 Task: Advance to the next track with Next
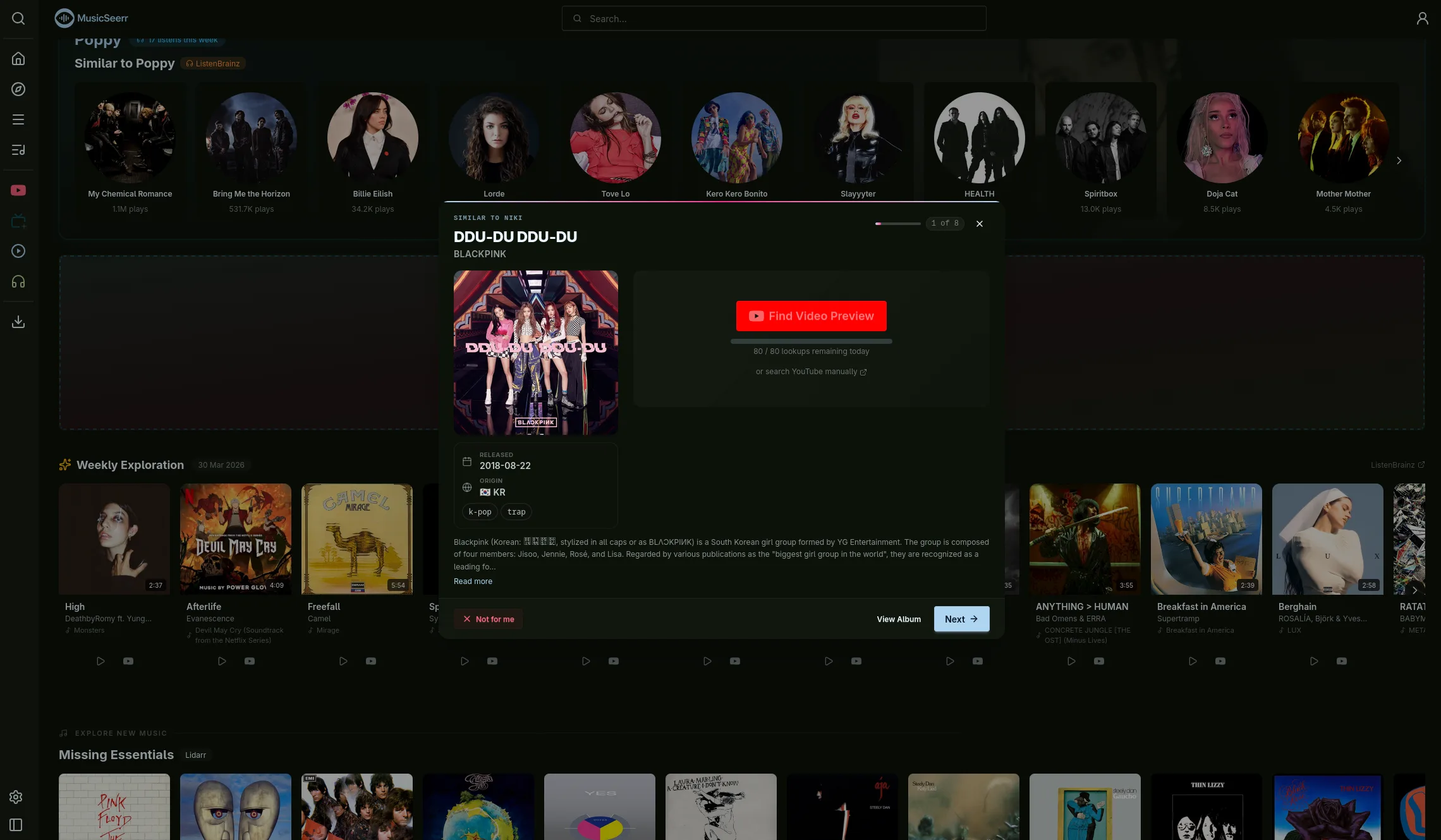(x=961, y=619)
